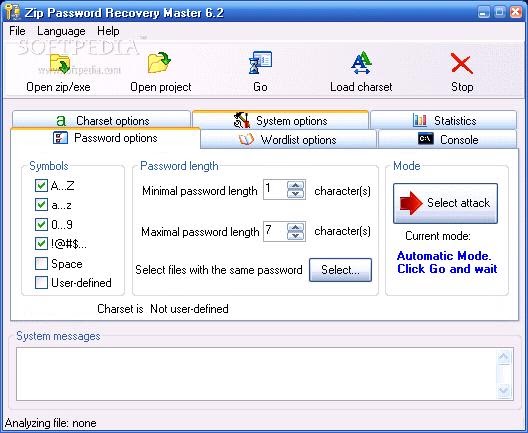Enable the Space symbol checkbox
The image size is (528, 433).
click(41, 264)
